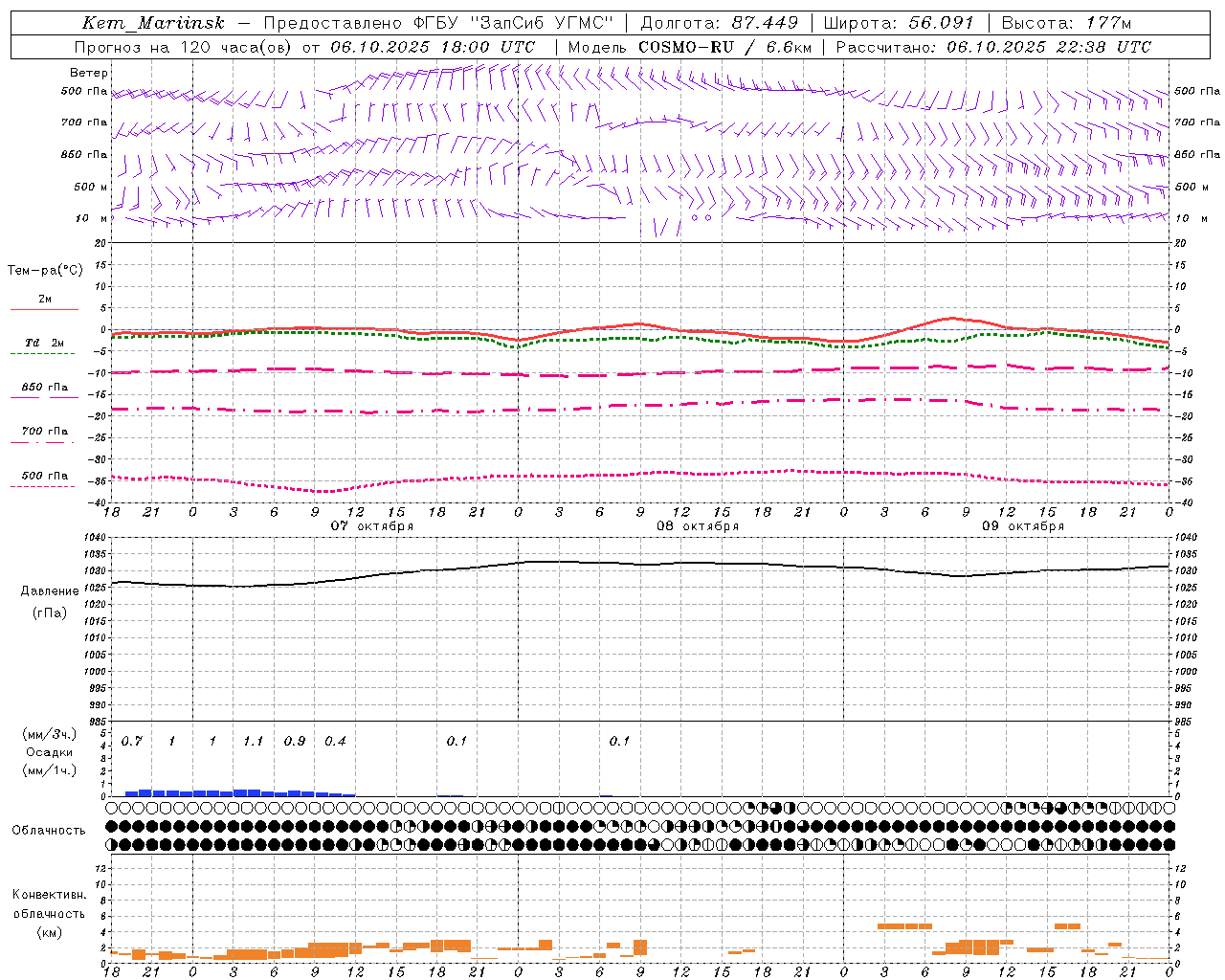Click the Конвективн. облачность (км) label
The height and width of the screenshot is (980, 1225).
[x=49, y=913]
